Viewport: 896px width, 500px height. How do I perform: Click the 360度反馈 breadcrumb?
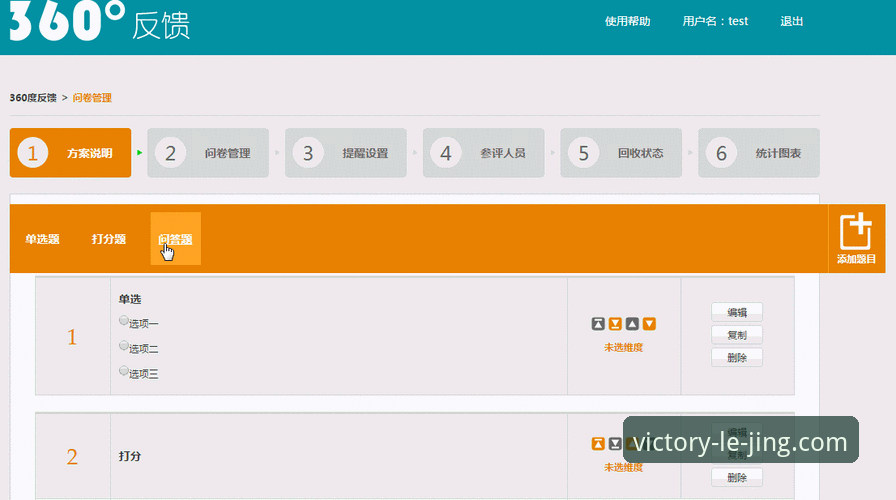33,98
